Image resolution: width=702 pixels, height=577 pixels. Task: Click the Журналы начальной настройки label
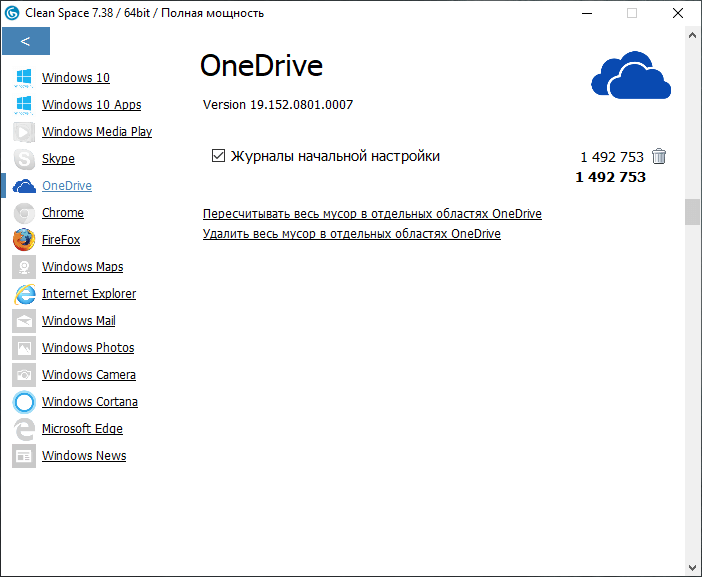tap(335, 156)
